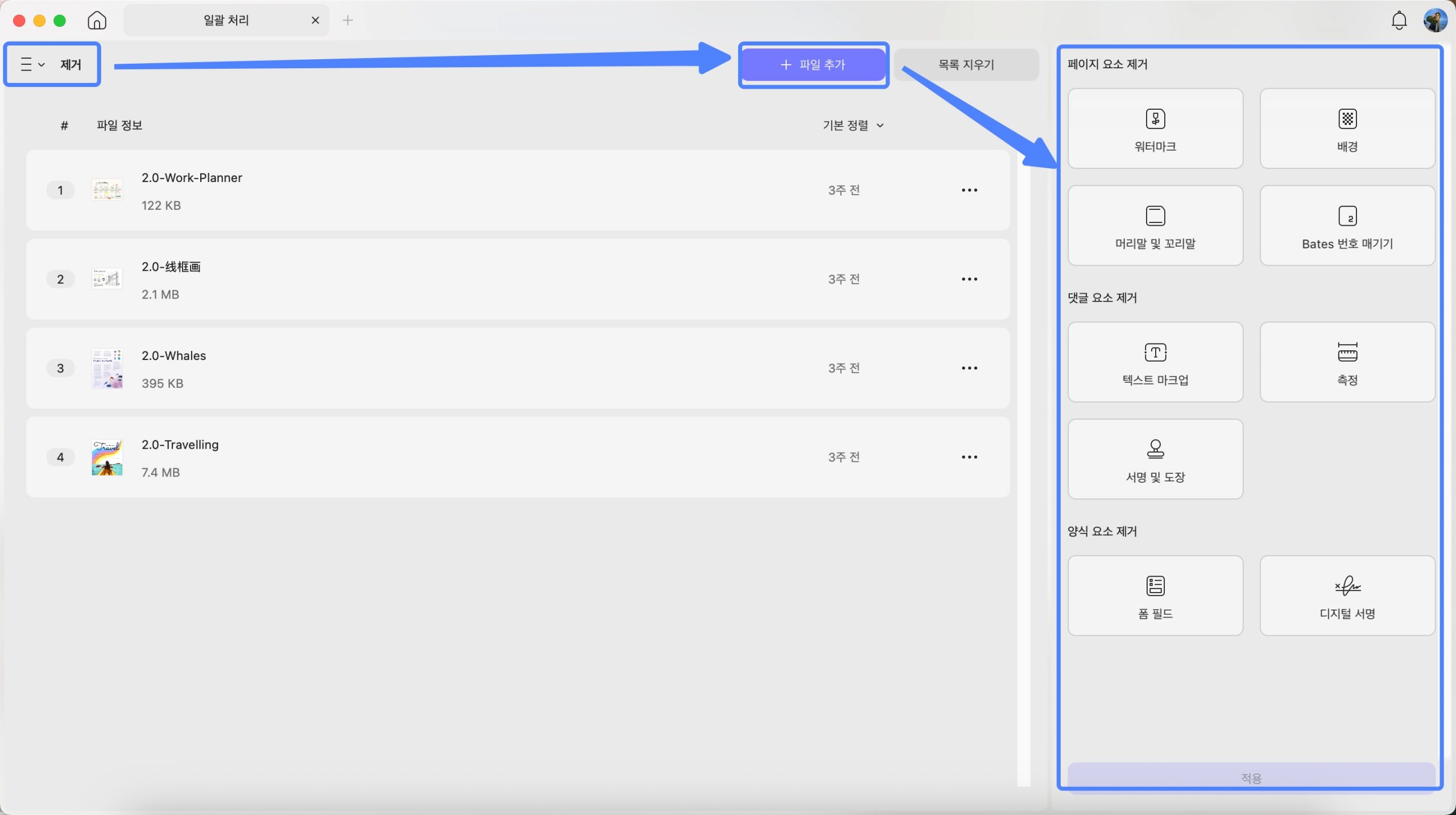Click row number 1 badge
1456x815 pixels.
click(60, 191)
